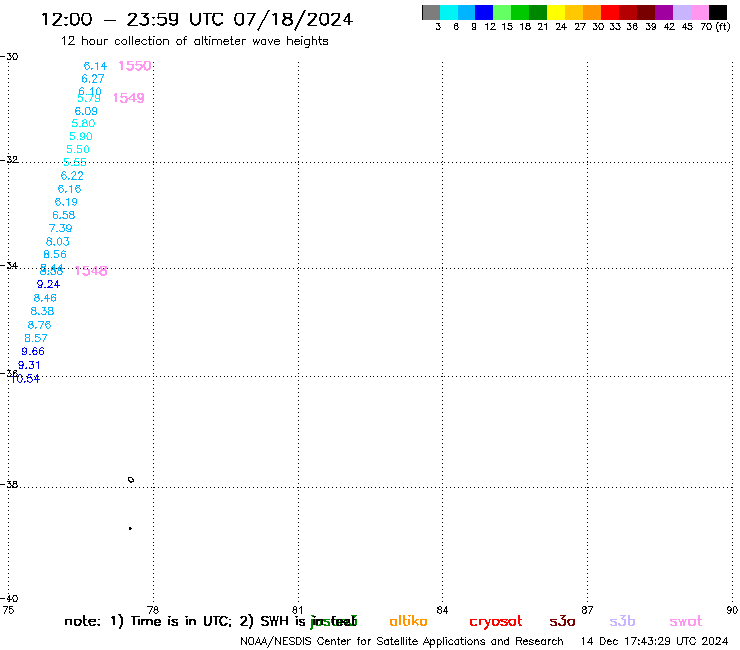
Task: Click the wave height value 6.27
Action: [x=92, y=79]
